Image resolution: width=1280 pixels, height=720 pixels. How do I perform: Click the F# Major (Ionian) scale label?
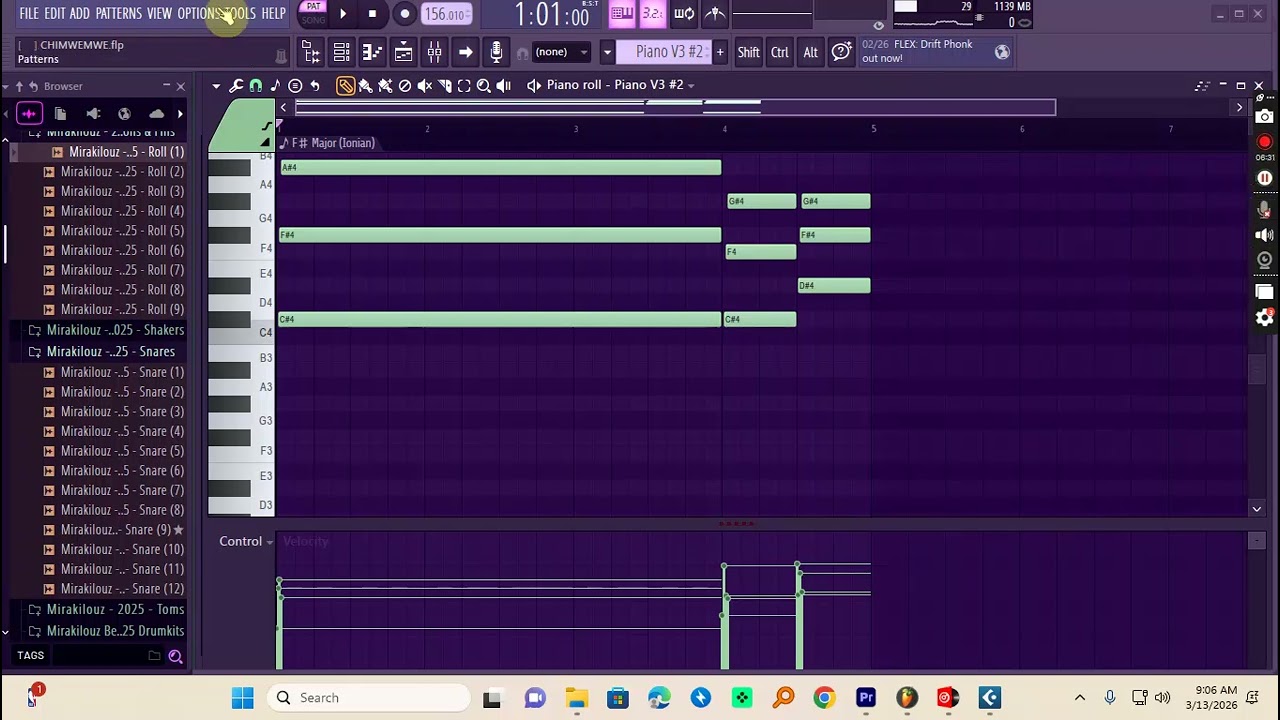tap(333, 143)
